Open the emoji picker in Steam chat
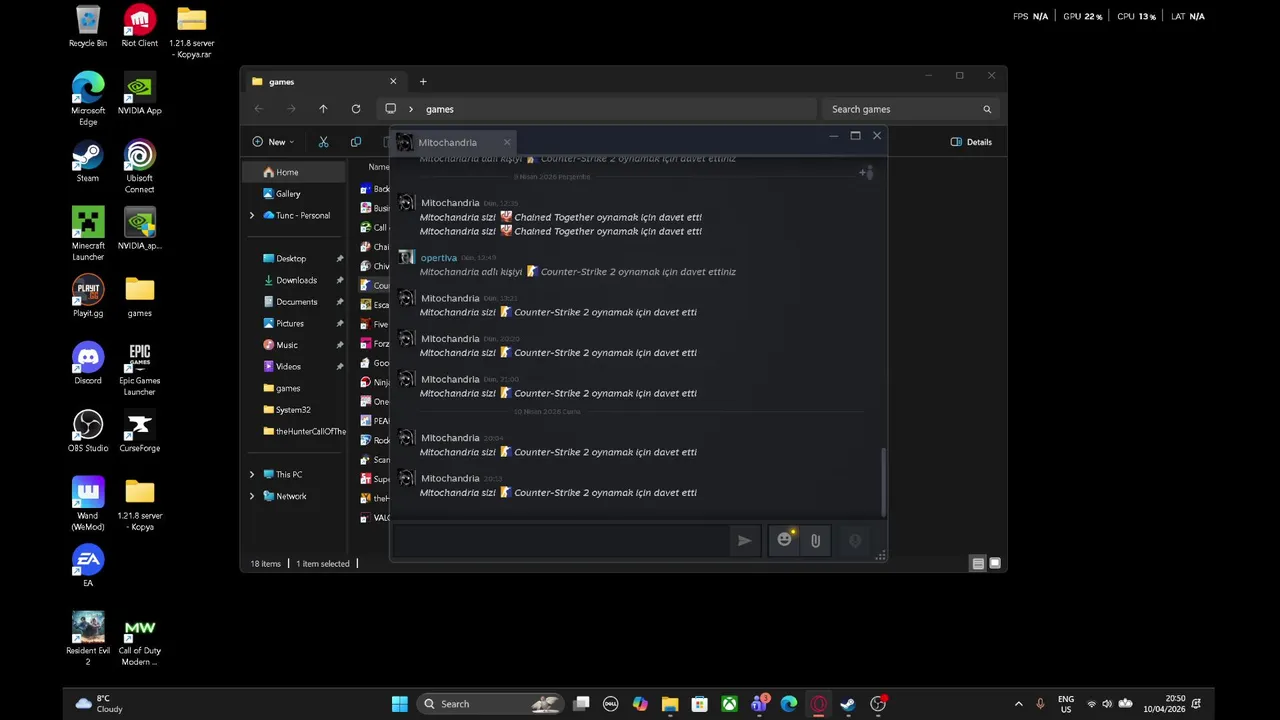 click(x=785, y=540)
